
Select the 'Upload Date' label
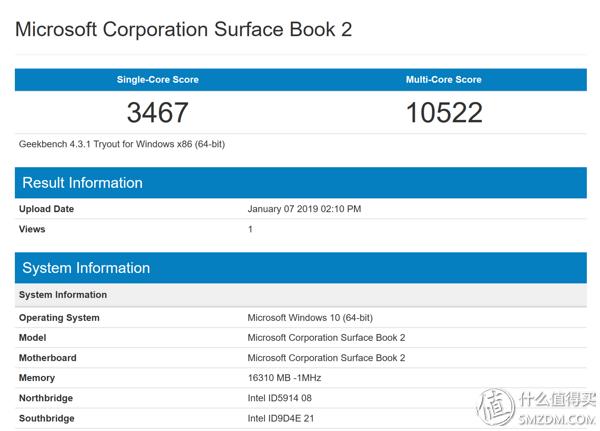[x=46, y=209]
